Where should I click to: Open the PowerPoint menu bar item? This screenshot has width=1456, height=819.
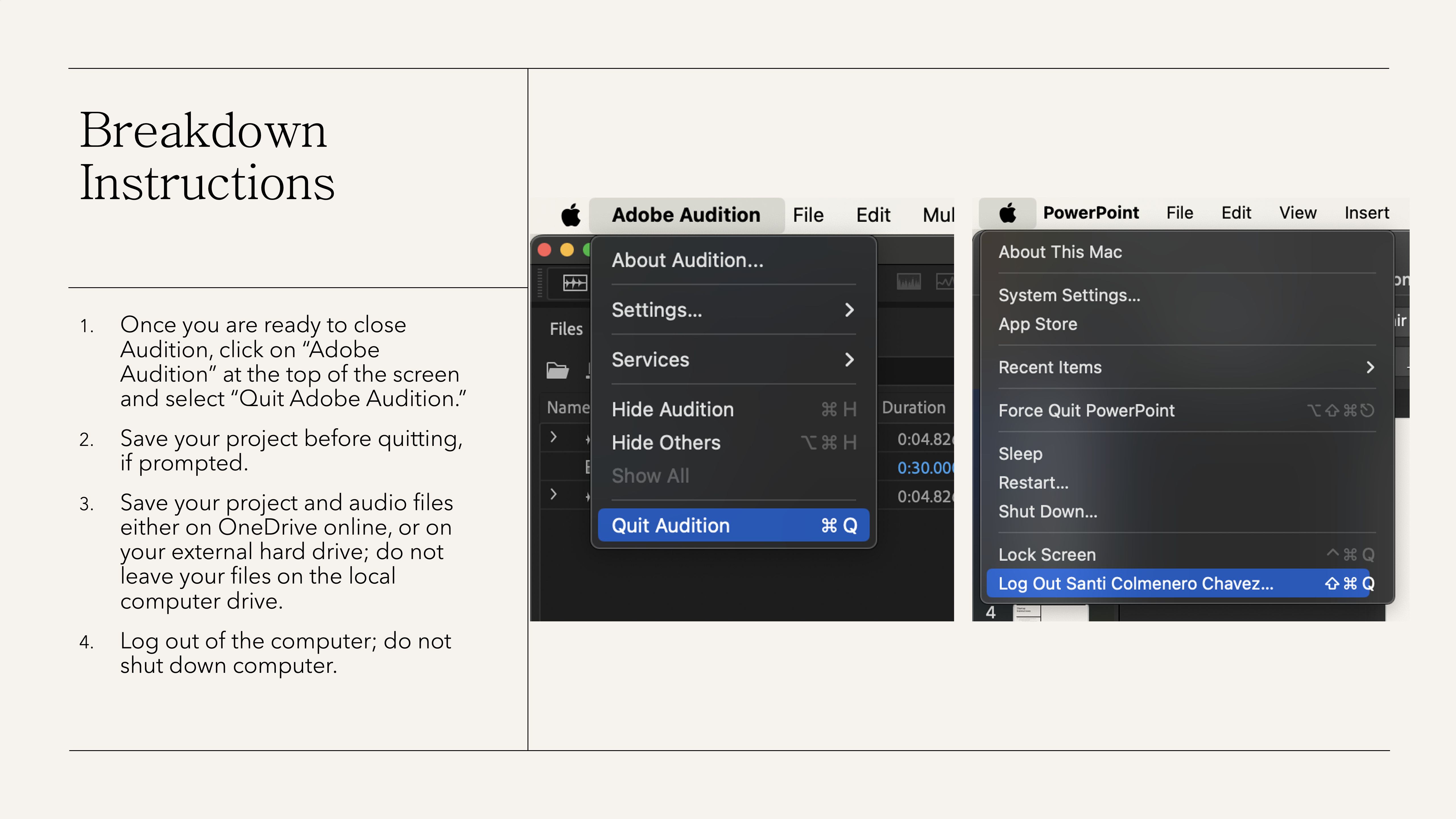tap(1091, 213)
